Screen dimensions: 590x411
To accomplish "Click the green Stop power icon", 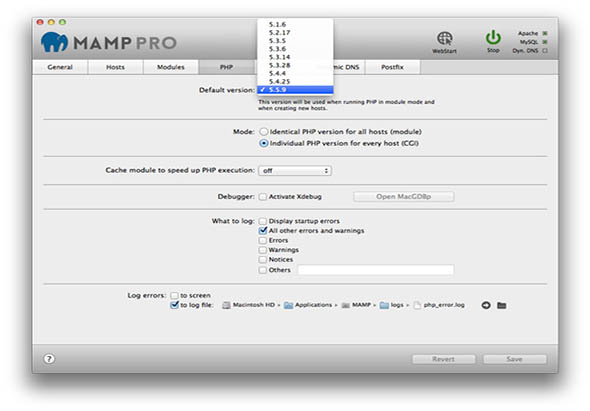I will [493, 38].
